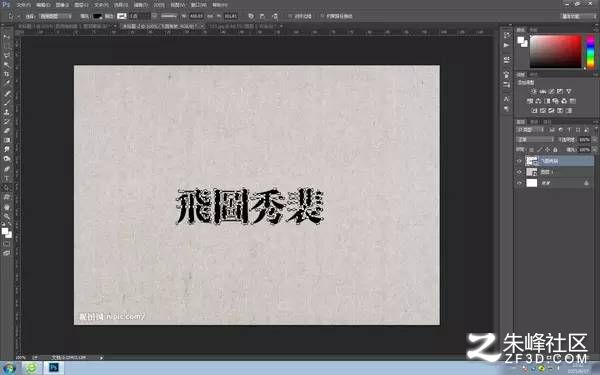Click the foreground/background color swatches in toolbox

click(7, 233)
